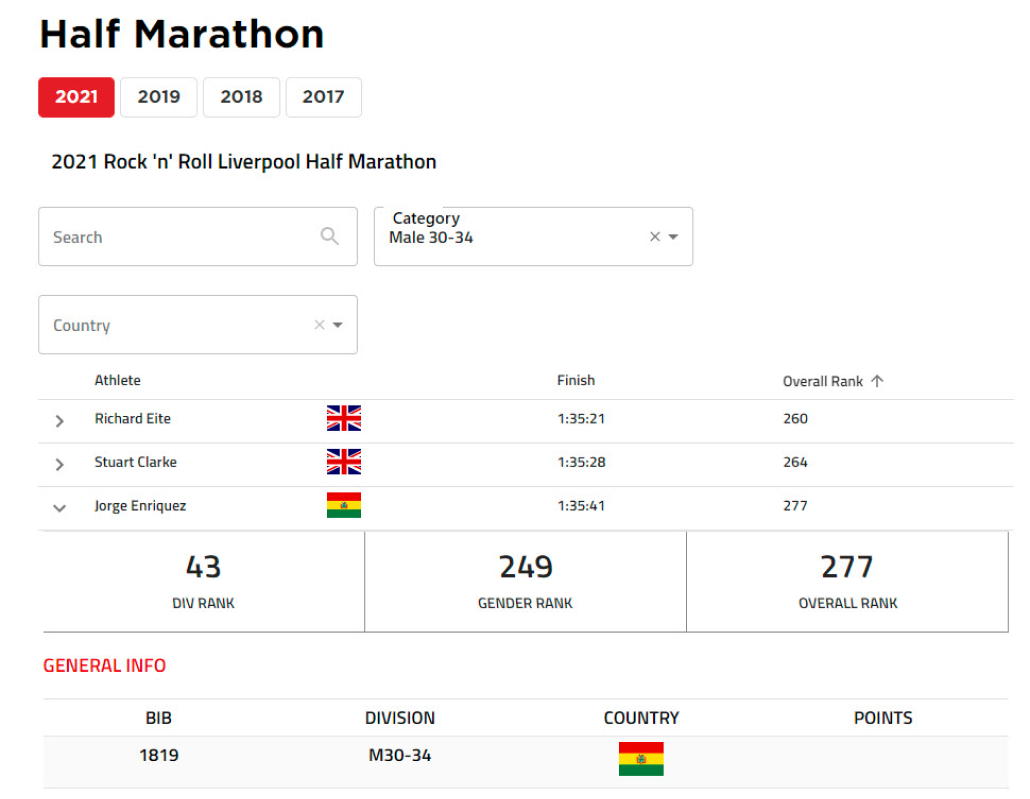The height and width of the screenshot is (799, 1030).
Task: Collapse Jorge Enriquez's expanded row
Action: pos(59,508)
